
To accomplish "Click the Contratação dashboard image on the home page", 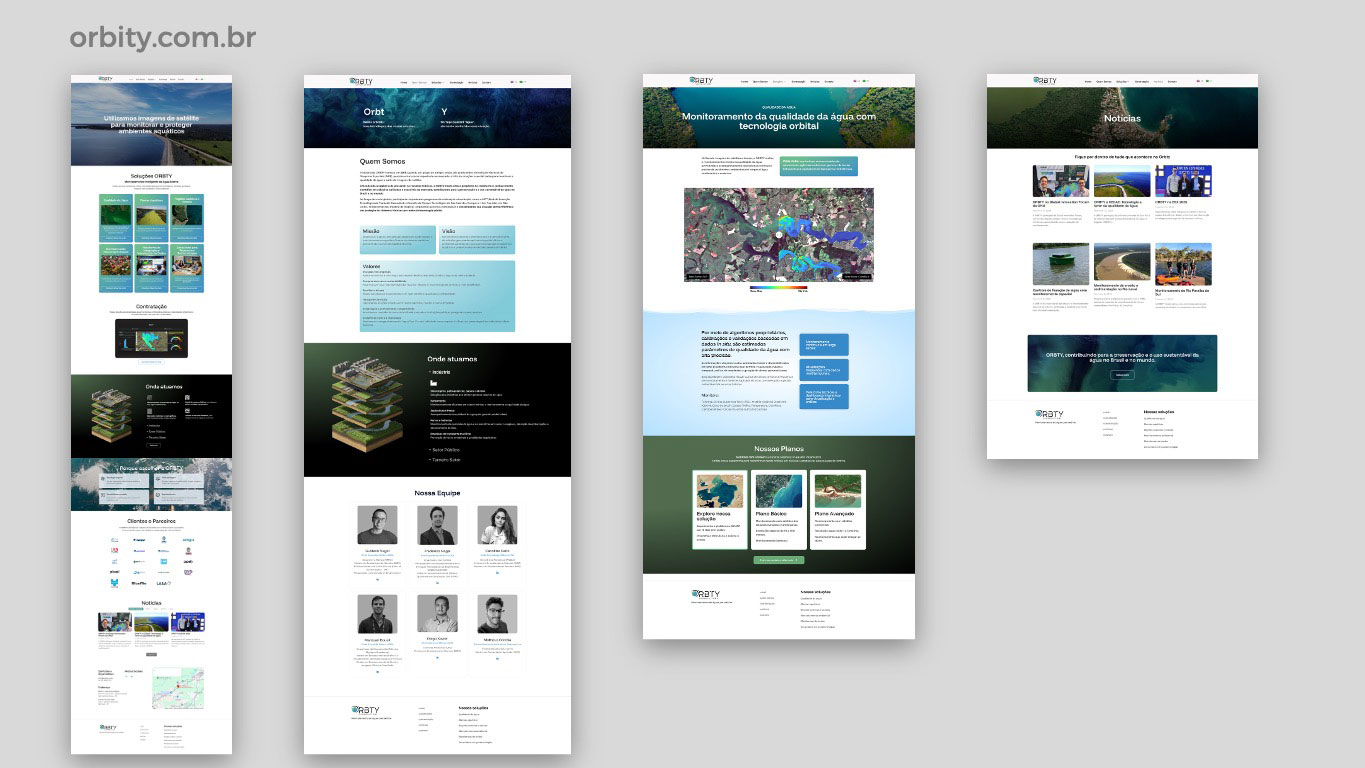I will click(x=150, y=337).
